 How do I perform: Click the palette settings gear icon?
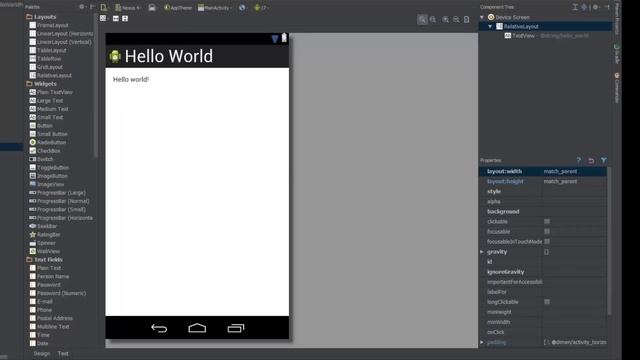tap(82, 7)
